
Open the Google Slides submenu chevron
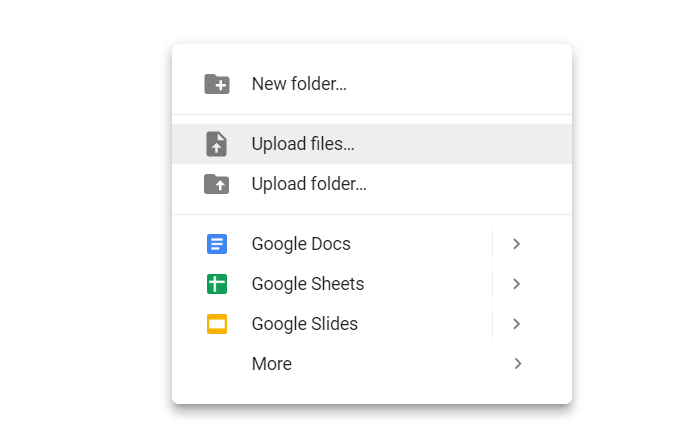[x=516, y=324]
